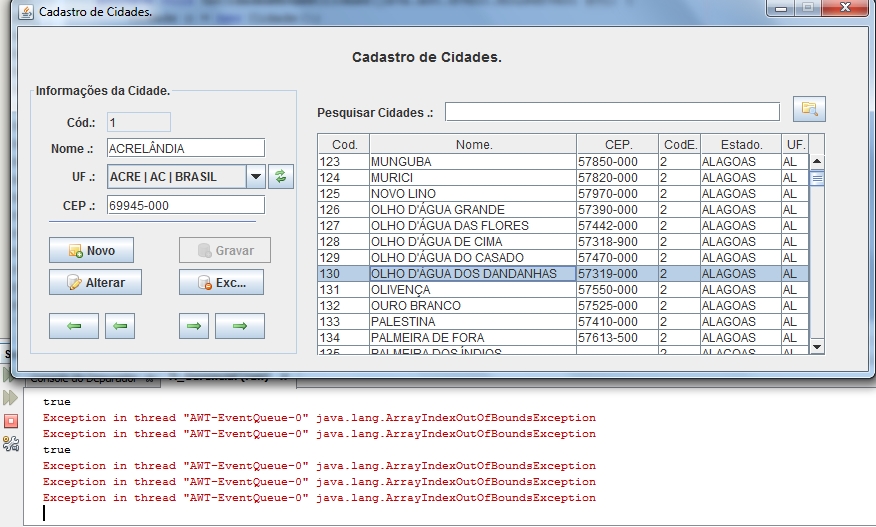Click the refresh icon beside the UF combo box
This screenshot has width=876, height=527.
click(281, 177)
